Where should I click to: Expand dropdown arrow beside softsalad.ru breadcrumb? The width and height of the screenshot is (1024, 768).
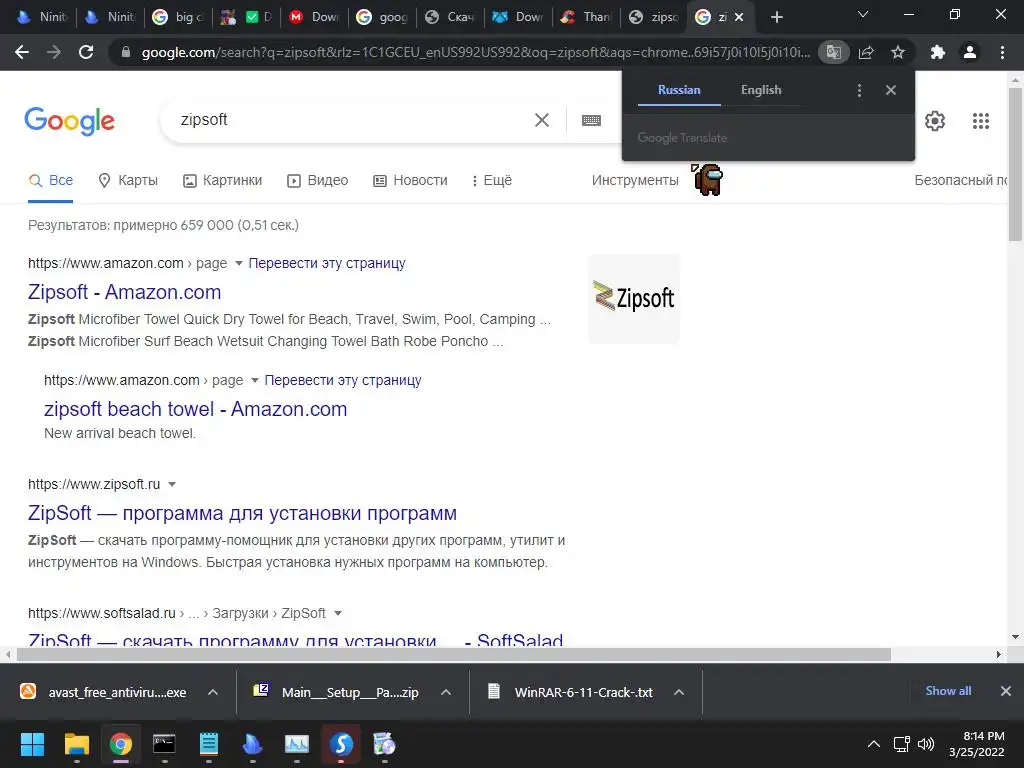coord(338,613)
